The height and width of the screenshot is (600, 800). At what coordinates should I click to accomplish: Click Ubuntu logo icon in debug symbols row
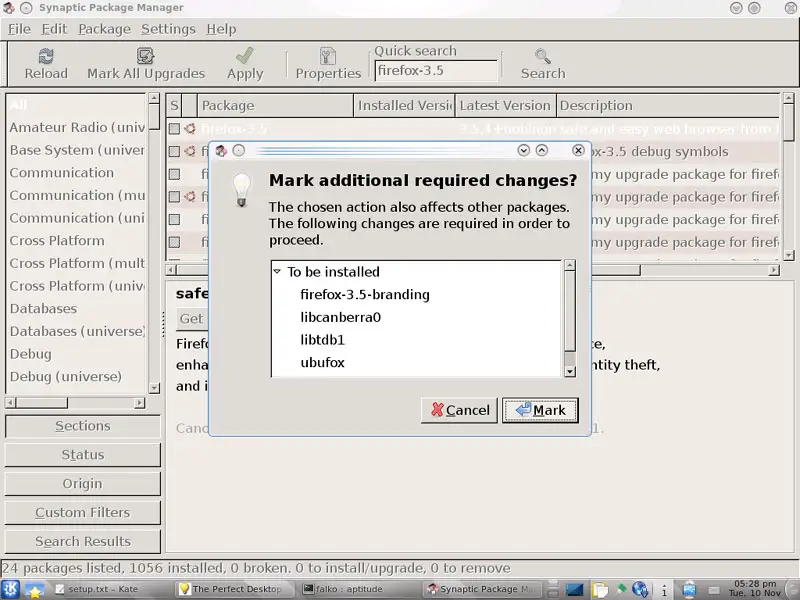pyautogui.click(x=190, y=152)
